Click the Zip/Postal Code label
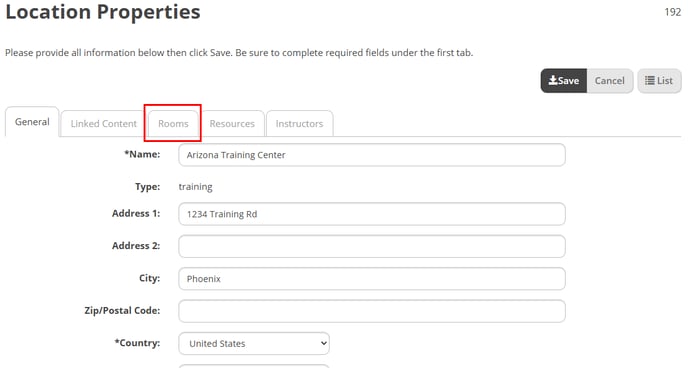 coord(122,311)
